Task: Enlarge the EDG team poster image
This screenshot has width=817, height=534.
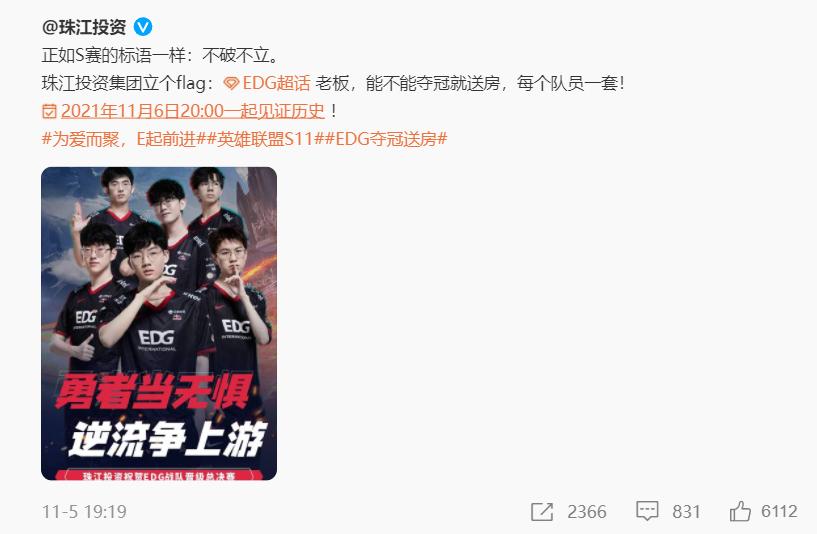Action: click(x=159, y=324)
